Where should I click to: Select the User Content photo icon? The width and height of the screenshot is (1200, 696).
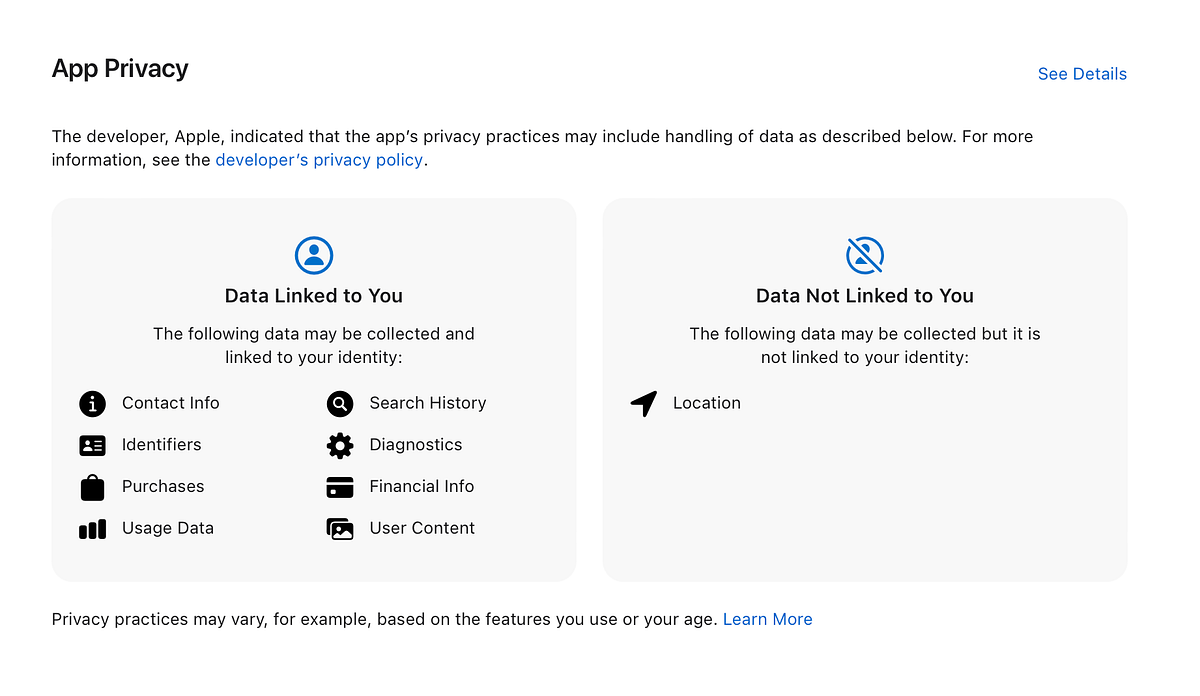[x=340, y=528]
